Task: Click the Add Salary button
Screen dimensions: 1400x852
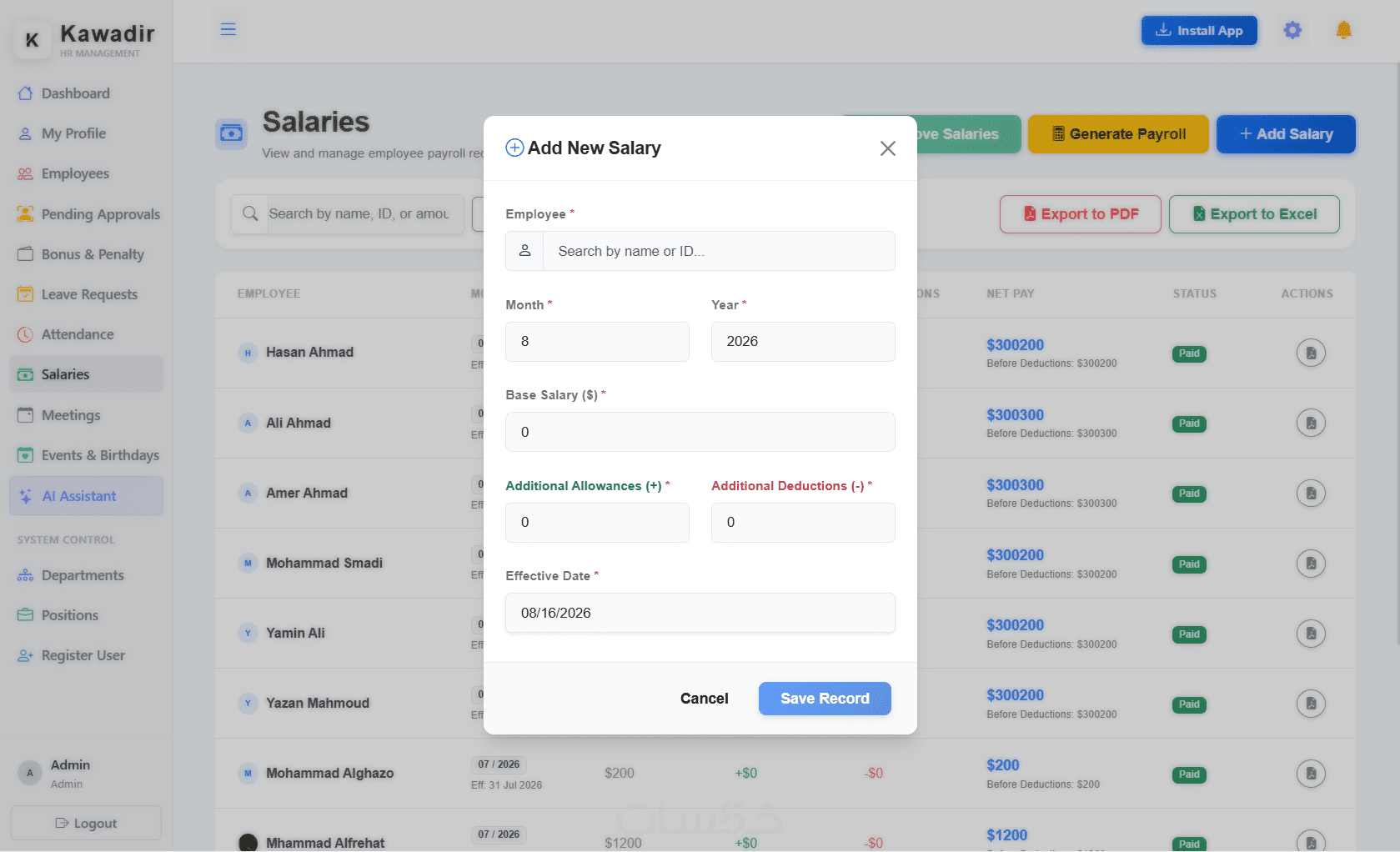Action: [1286, 134]
